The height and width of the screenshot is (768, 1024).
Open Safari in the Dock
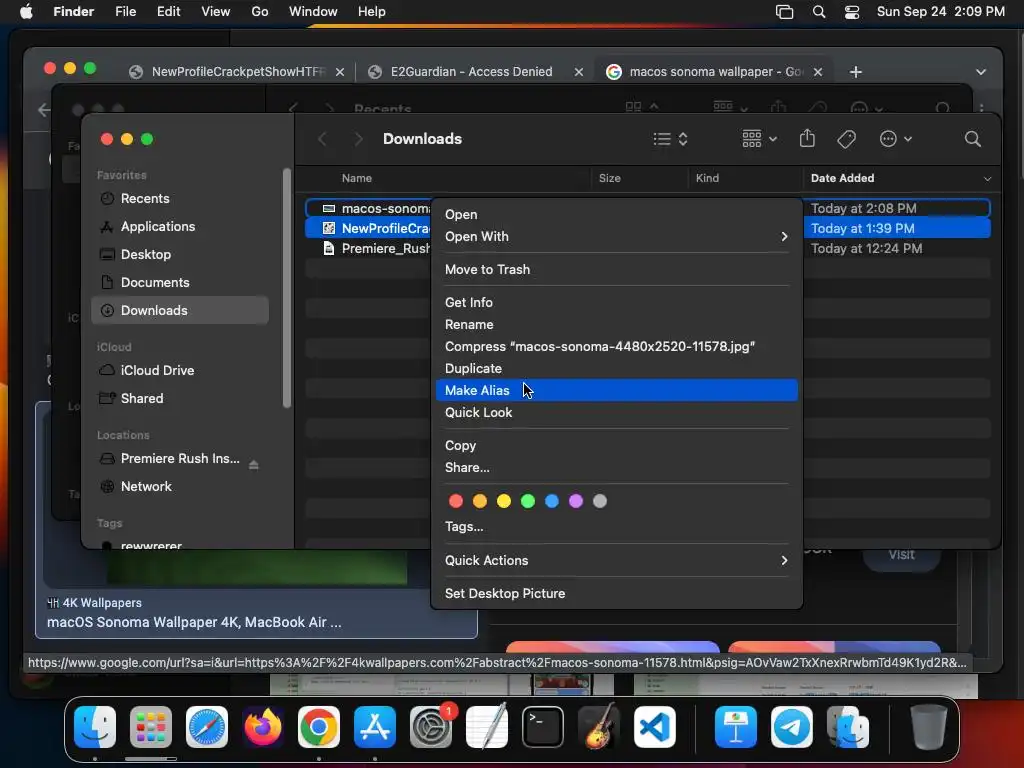point(207,727)
